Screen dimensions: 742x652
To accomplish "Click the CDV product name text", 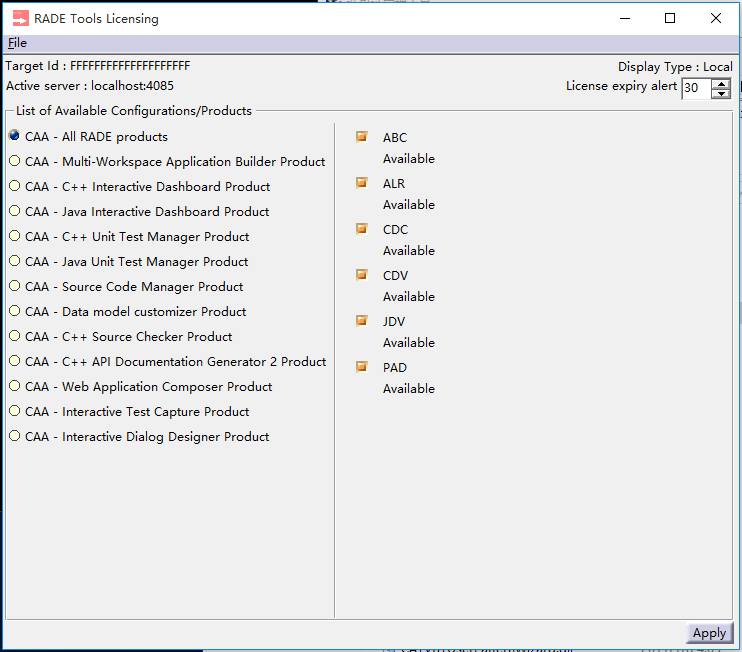I will tap(395, 275).
